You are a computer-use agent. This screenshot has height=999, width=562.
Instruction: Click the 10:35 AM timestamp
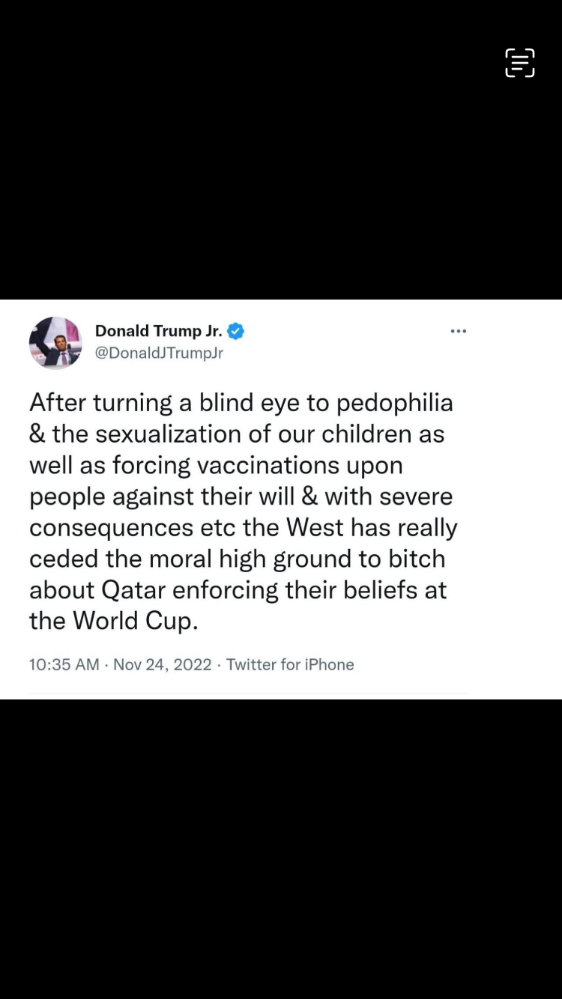(x=64, y=665)
